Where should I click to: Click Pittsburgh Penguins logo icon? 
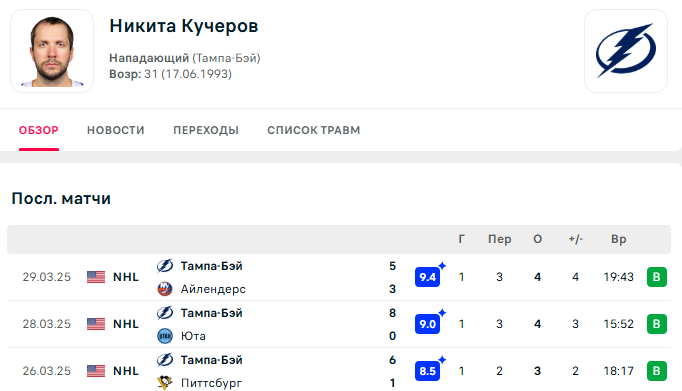(165, 383)
